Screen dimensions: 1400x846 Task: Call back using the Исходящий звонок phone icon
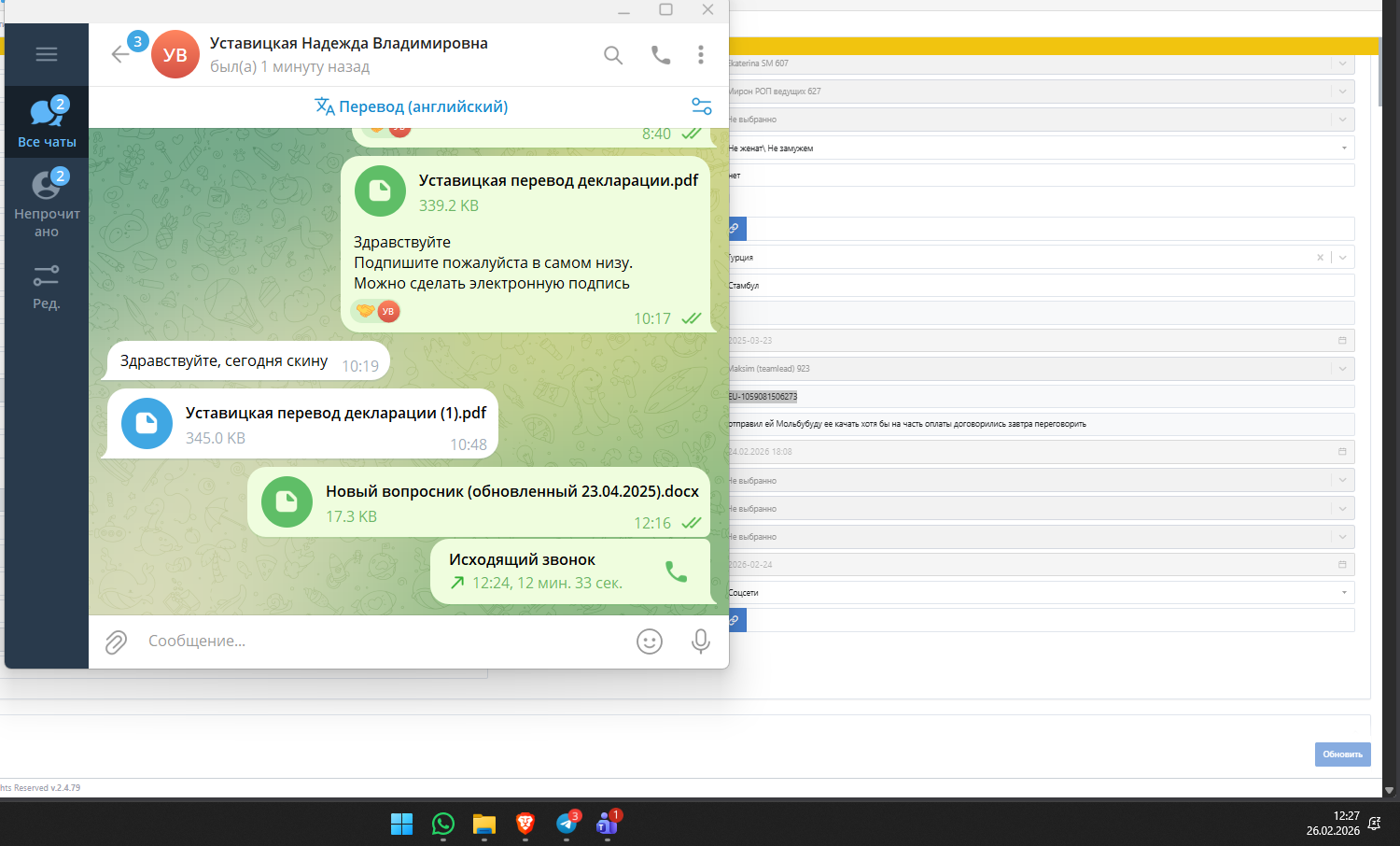[677, 571]
